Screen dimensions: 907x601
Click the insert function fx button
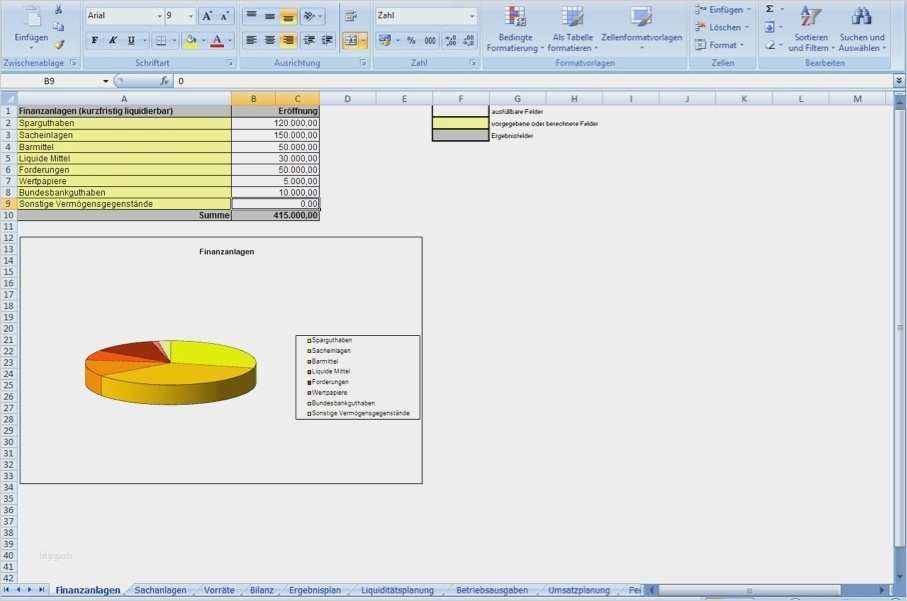click(164, 82)
